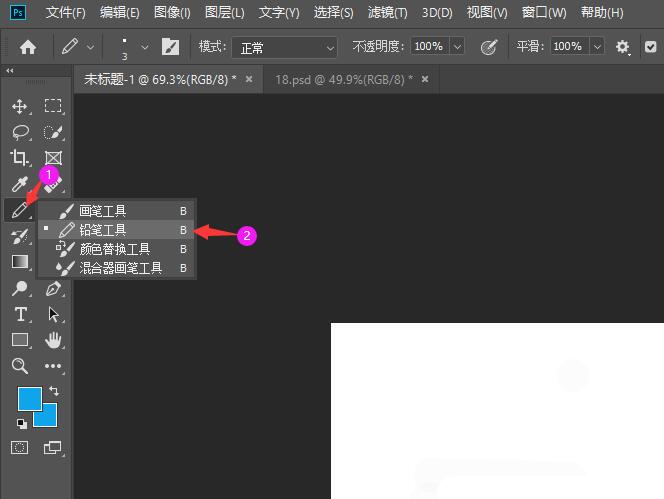664x499 pixels.
Task: Open the 视图(V) menu
Action: point(487,13)
